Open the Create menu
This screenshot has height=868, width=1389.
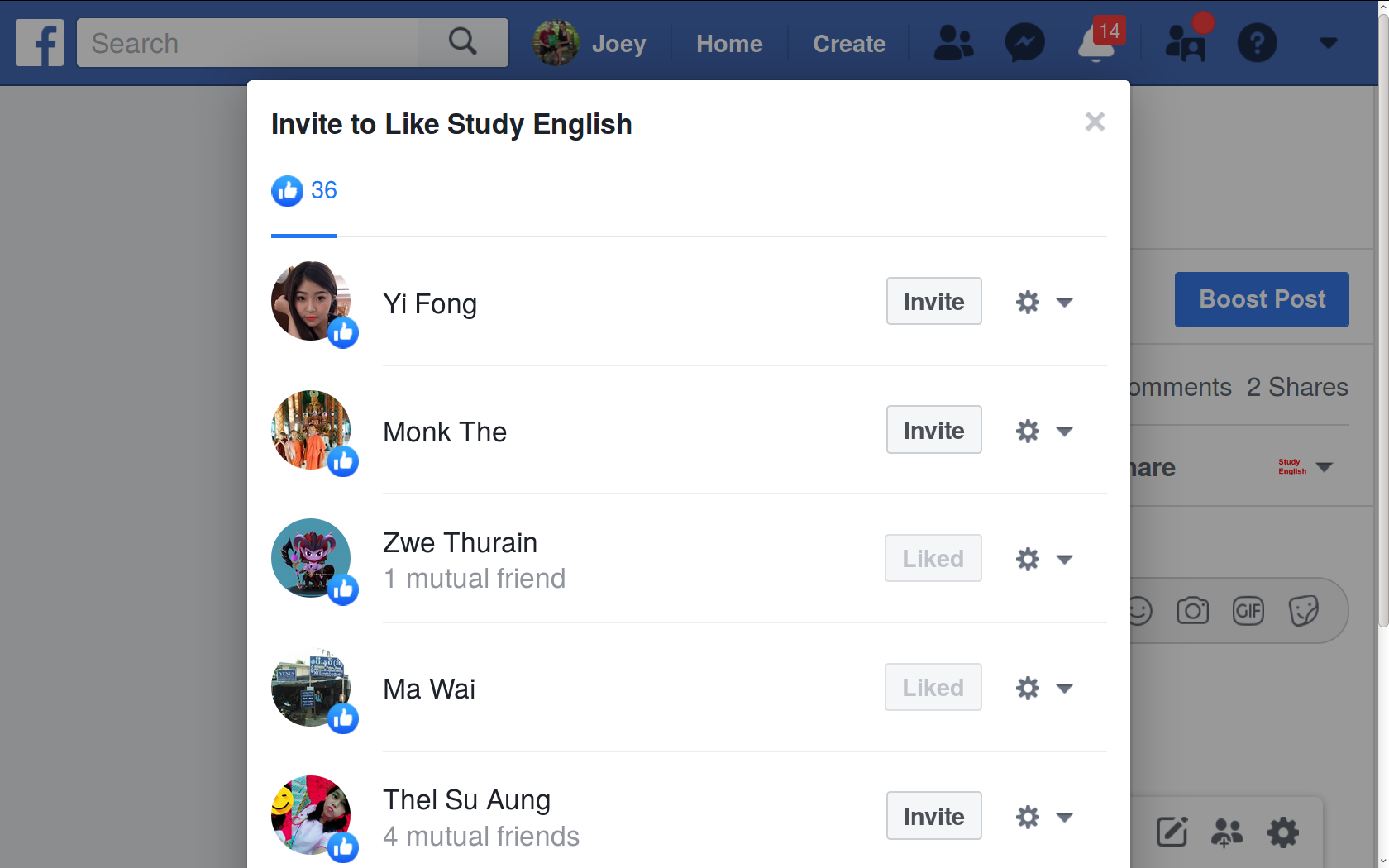click(x=848, y=43)
